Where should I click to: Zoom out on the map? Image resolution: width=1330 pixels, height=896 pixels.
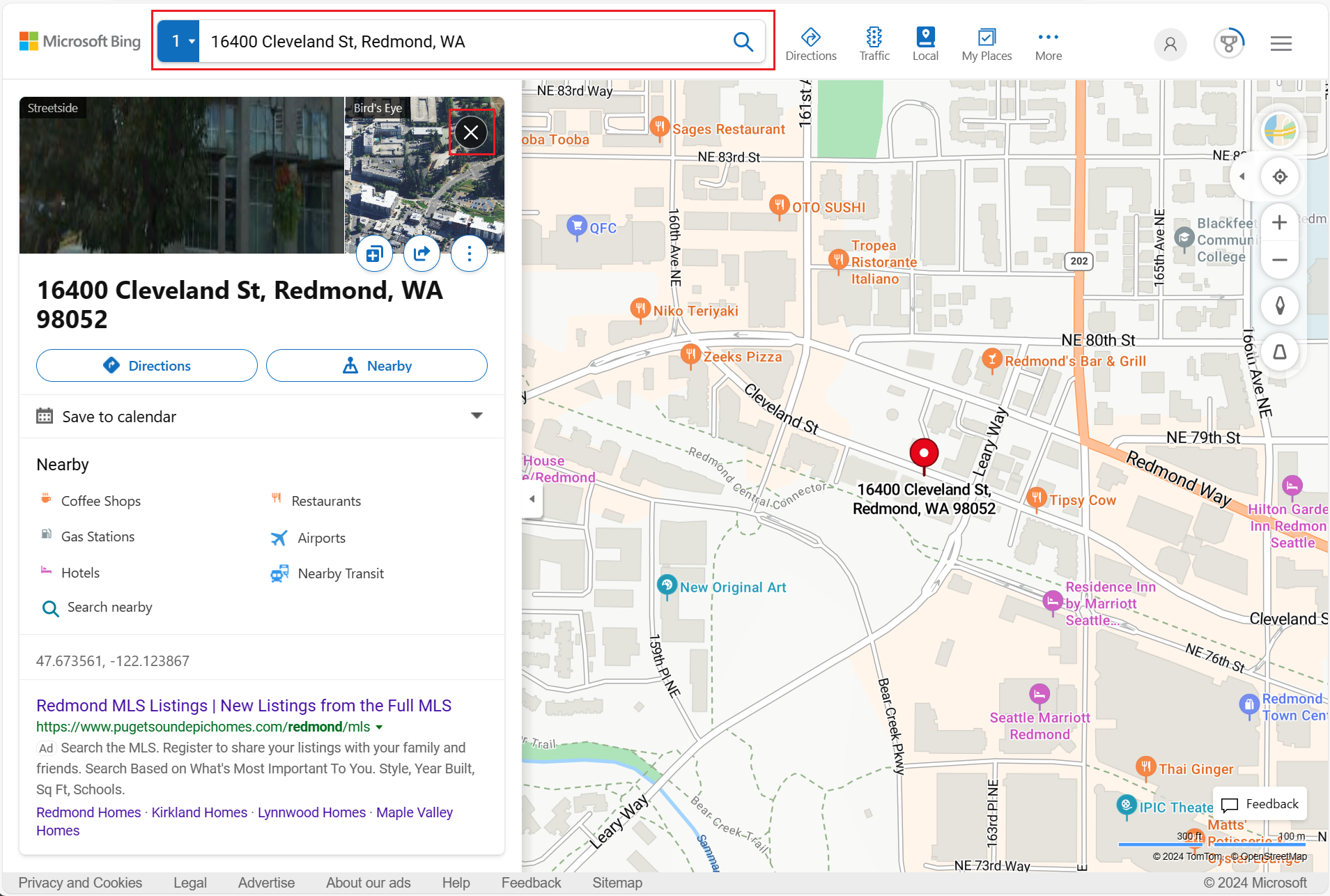tap(1280, 260)
